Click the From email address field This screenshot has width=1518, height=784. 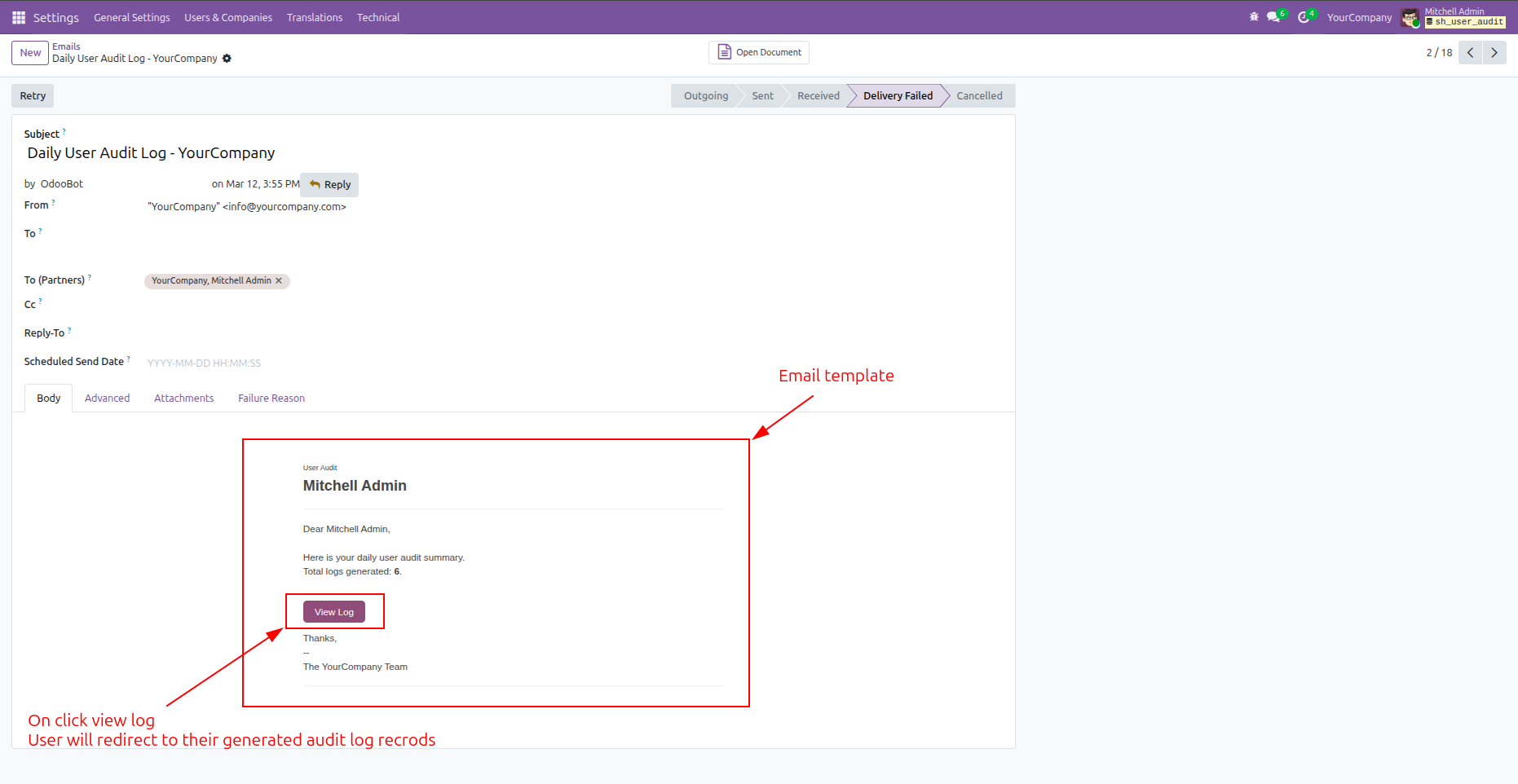pyautogui.click(x=247, y=207)
